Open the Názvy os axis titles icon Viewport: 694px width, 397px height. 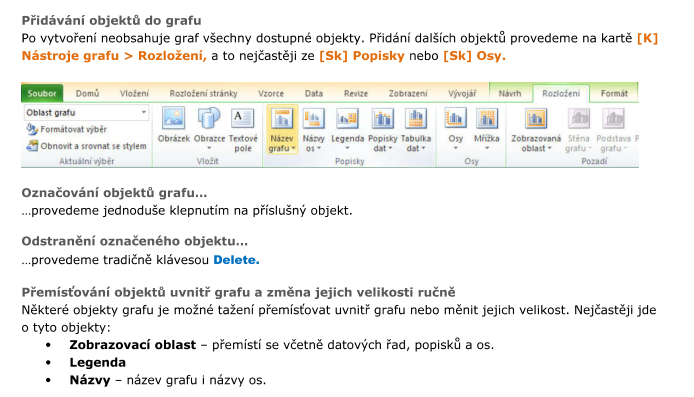pyautogui.click(x=313, y=119)
